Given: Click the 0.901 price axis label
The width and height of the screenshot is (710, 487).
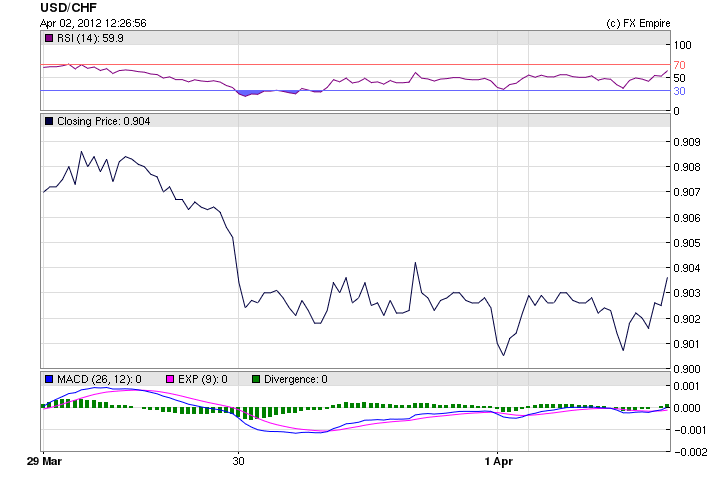Looking at the screenshot, I should [687, 344].
